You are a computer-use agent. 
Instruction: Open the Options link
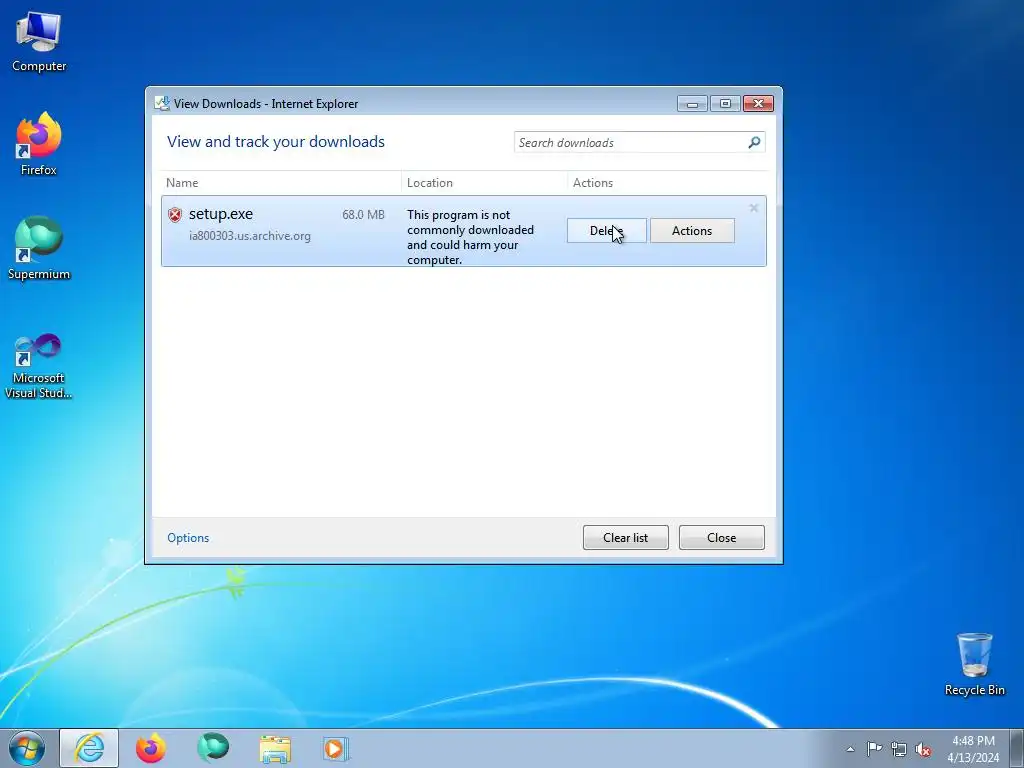point(188,537)
